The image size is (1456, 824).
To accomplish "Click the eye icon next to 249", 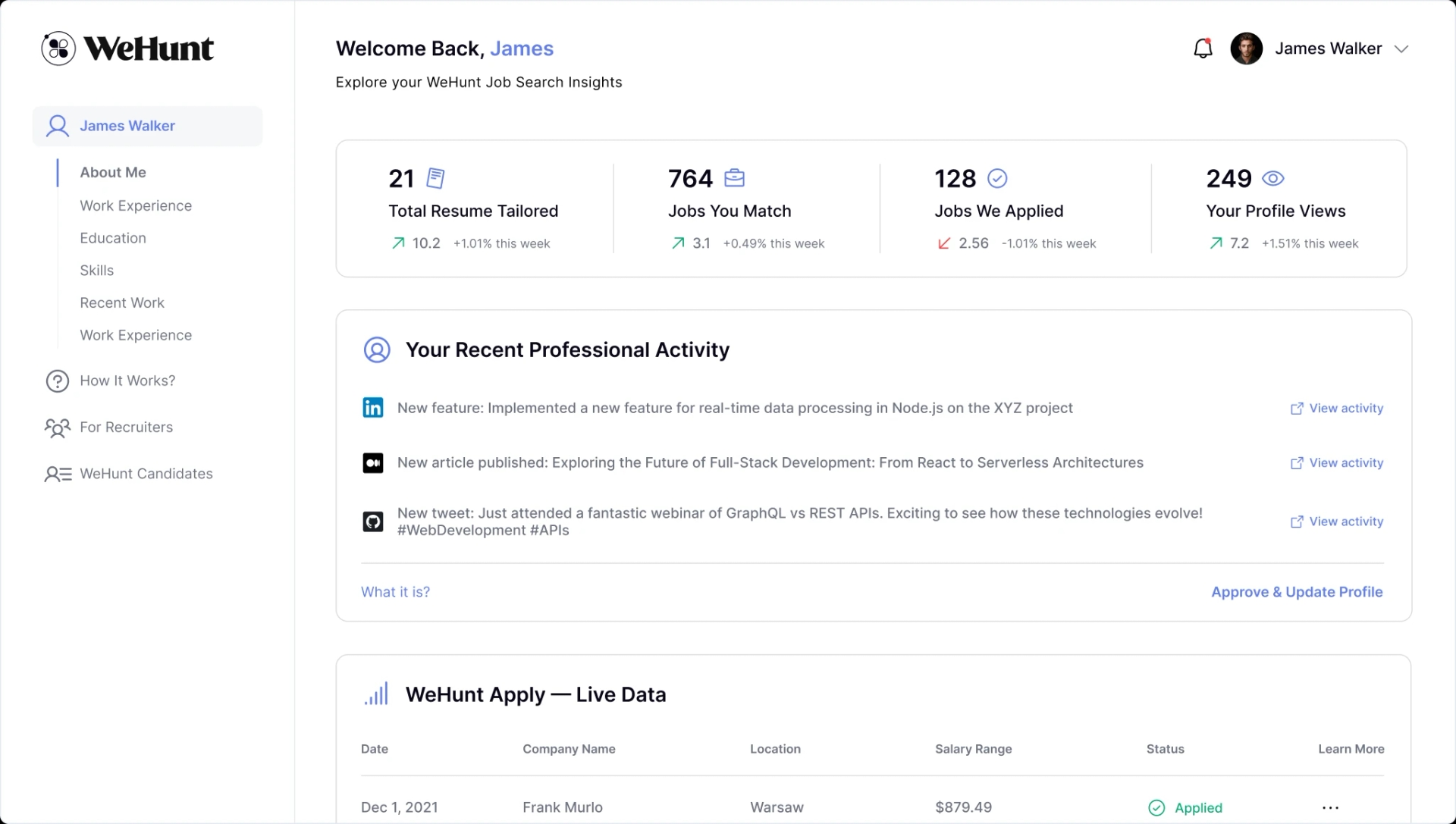I will click(x=1273, y=178).
